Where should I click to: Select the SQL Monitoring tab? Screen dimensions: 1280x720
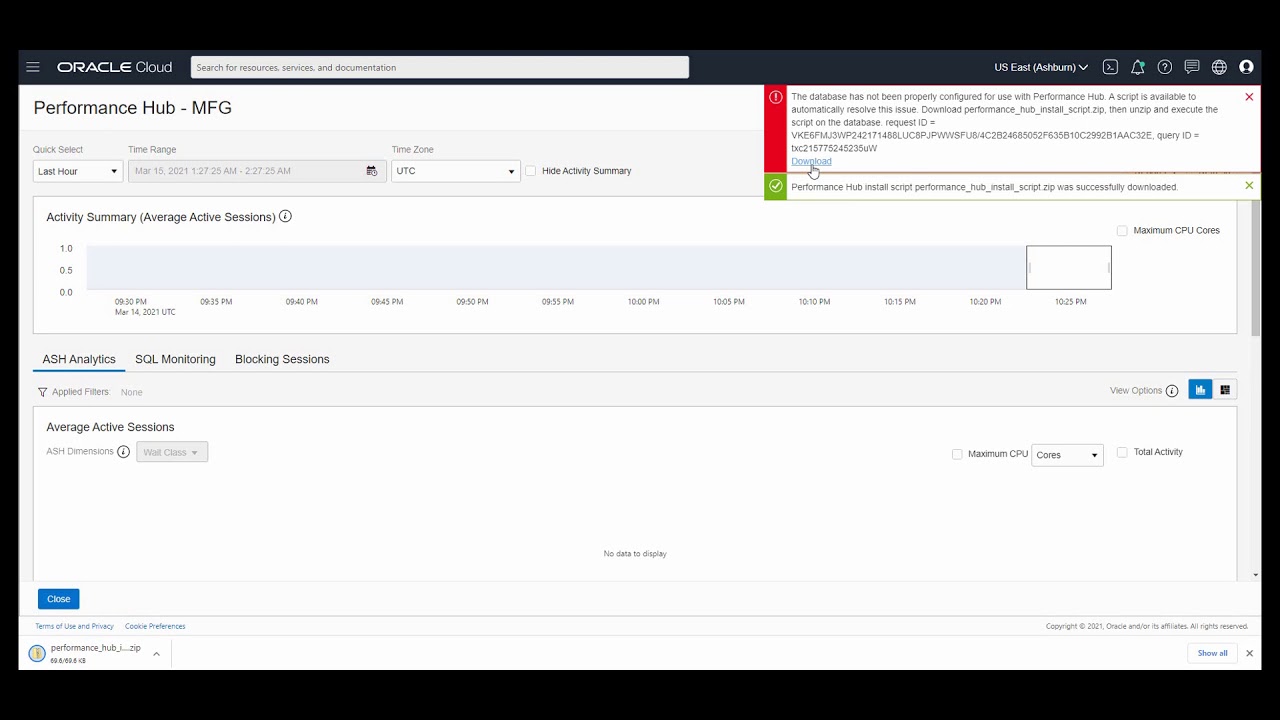[x=175, y=359]
